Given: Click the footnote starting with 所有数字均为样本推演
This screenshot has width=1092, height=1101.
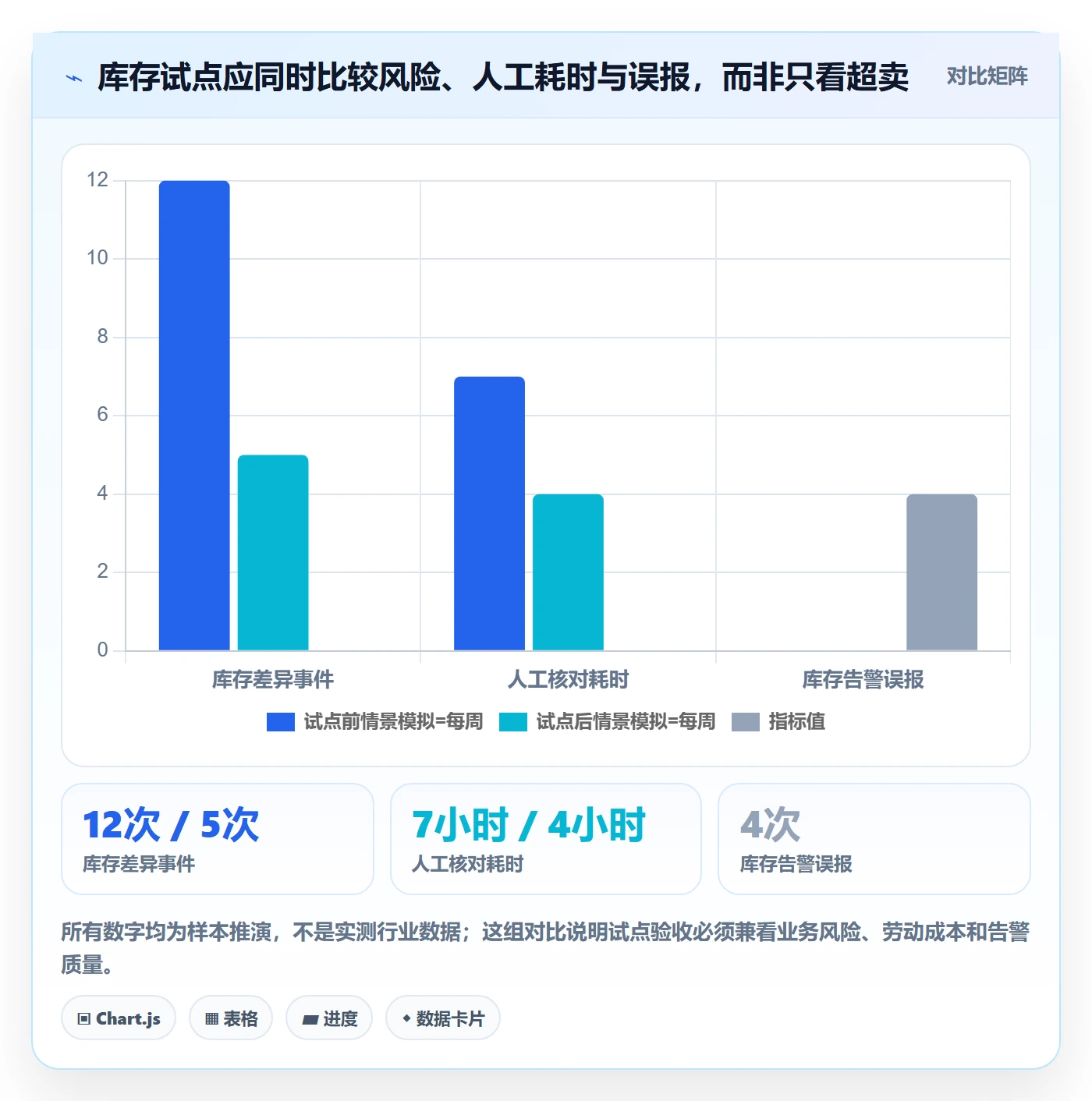Looking at the screenshot, I should (x=545, y=948).
